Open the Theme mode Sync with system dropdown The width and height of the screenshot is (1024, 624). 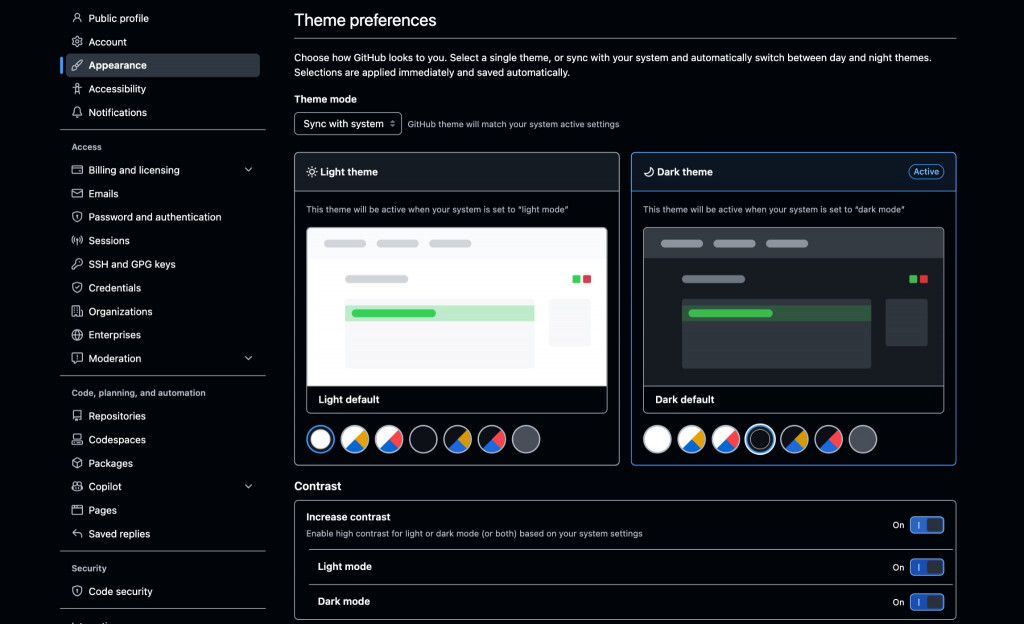tap(347, 123)
